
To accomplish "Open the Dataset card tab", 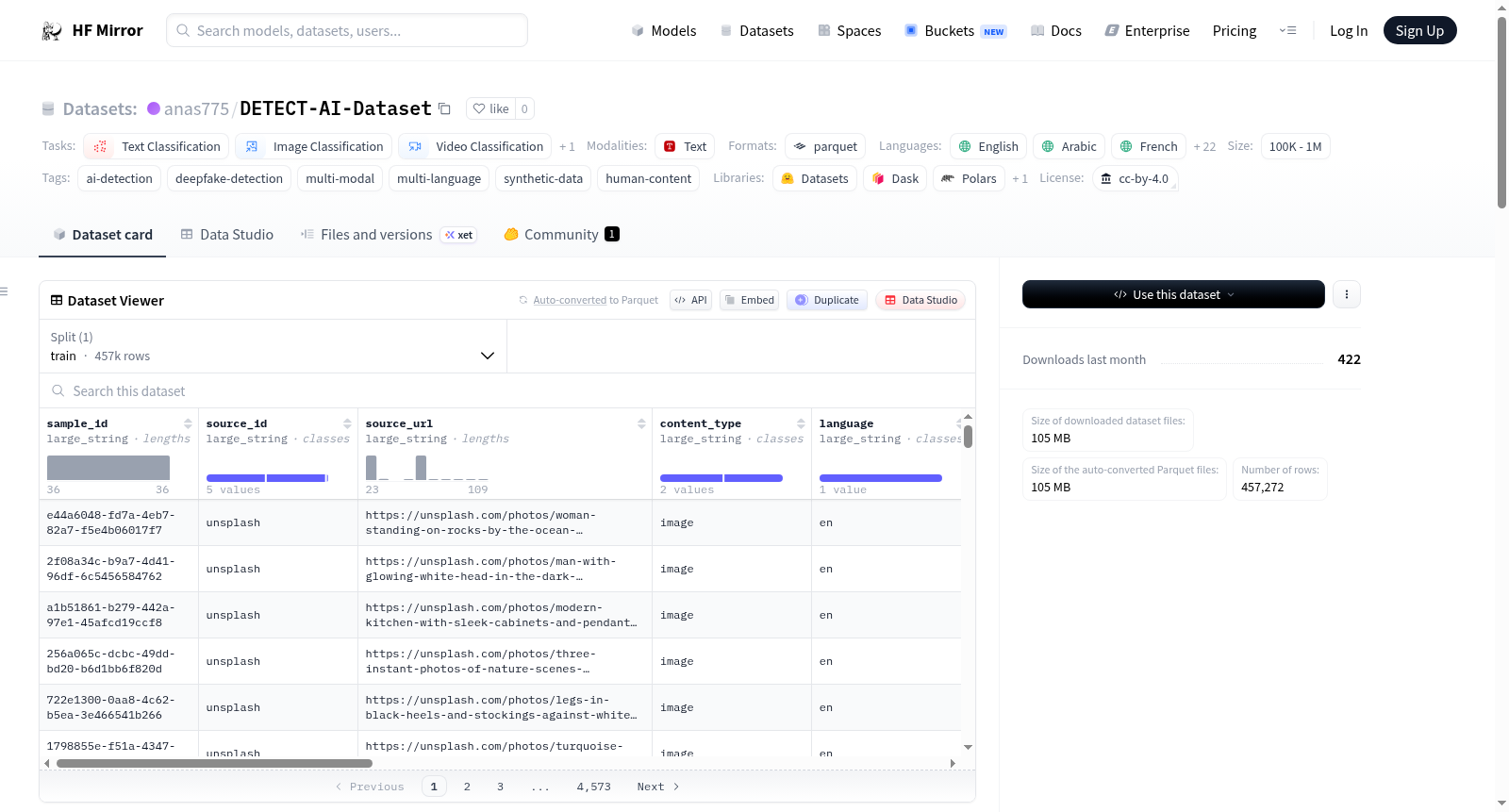I will [x=103, y=235].
